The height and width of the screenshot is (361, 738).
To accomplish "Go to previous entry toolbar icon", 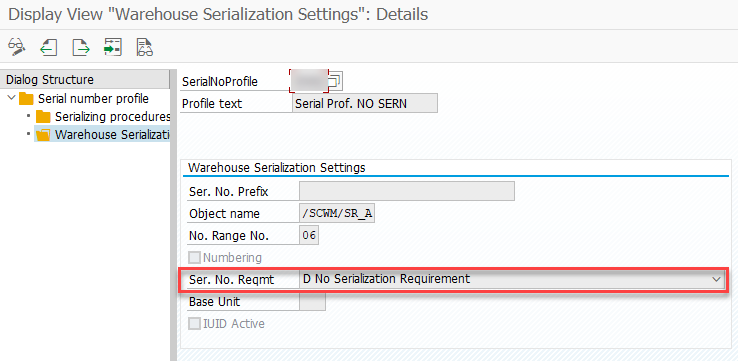I will (48, 48).
